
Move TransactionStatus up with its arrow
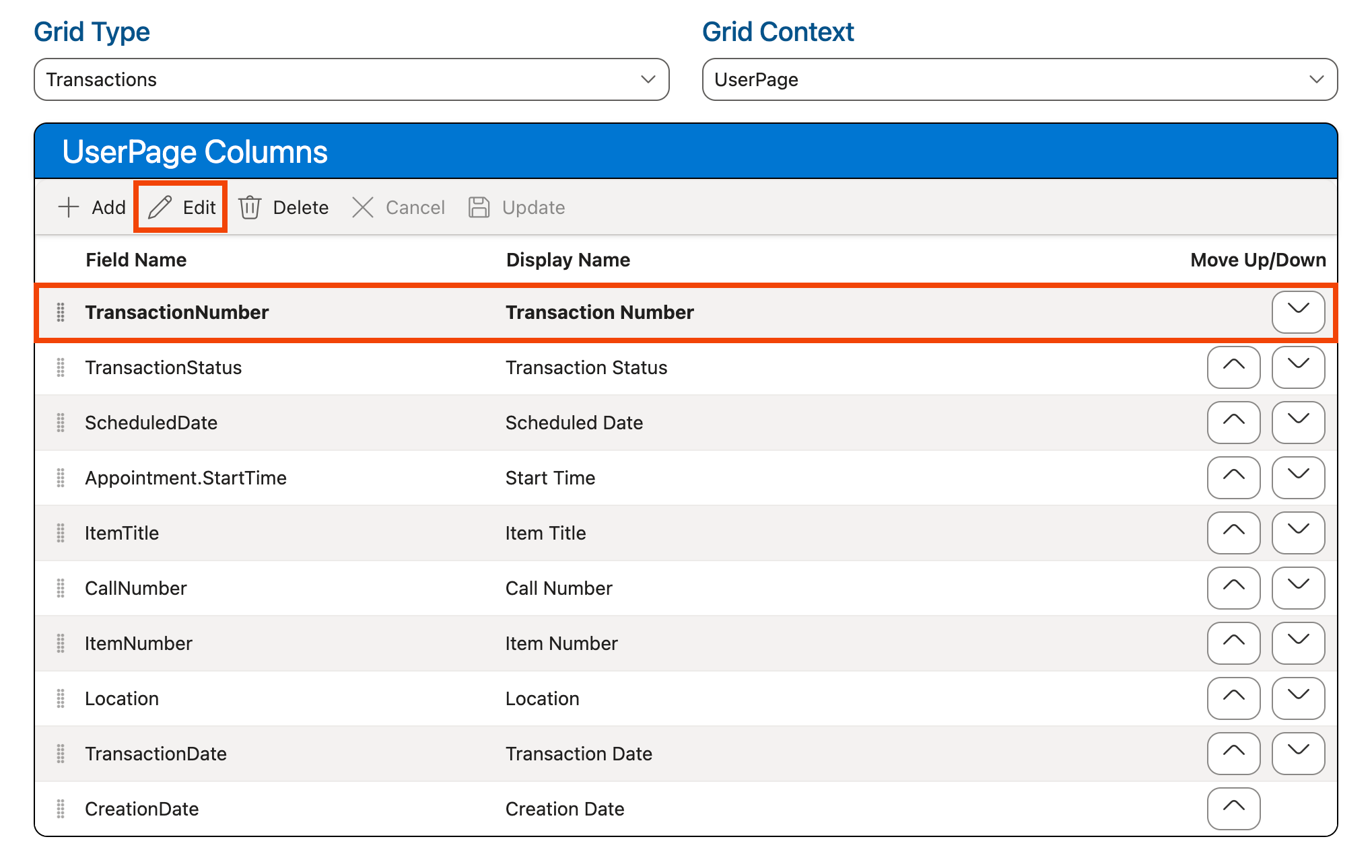(1233, 367)
